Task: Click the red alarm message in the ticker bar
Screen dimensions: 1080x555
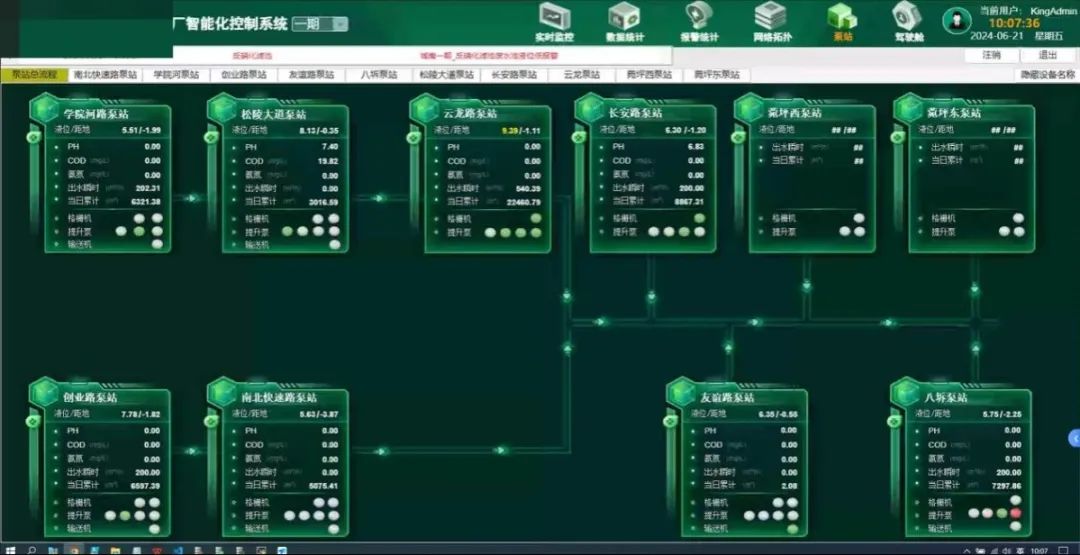Action: (x=488, y=56)
